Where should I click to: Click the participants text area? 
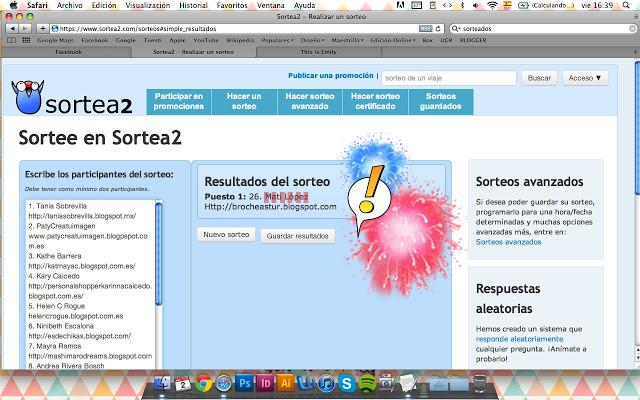click(x=90, y=284)
